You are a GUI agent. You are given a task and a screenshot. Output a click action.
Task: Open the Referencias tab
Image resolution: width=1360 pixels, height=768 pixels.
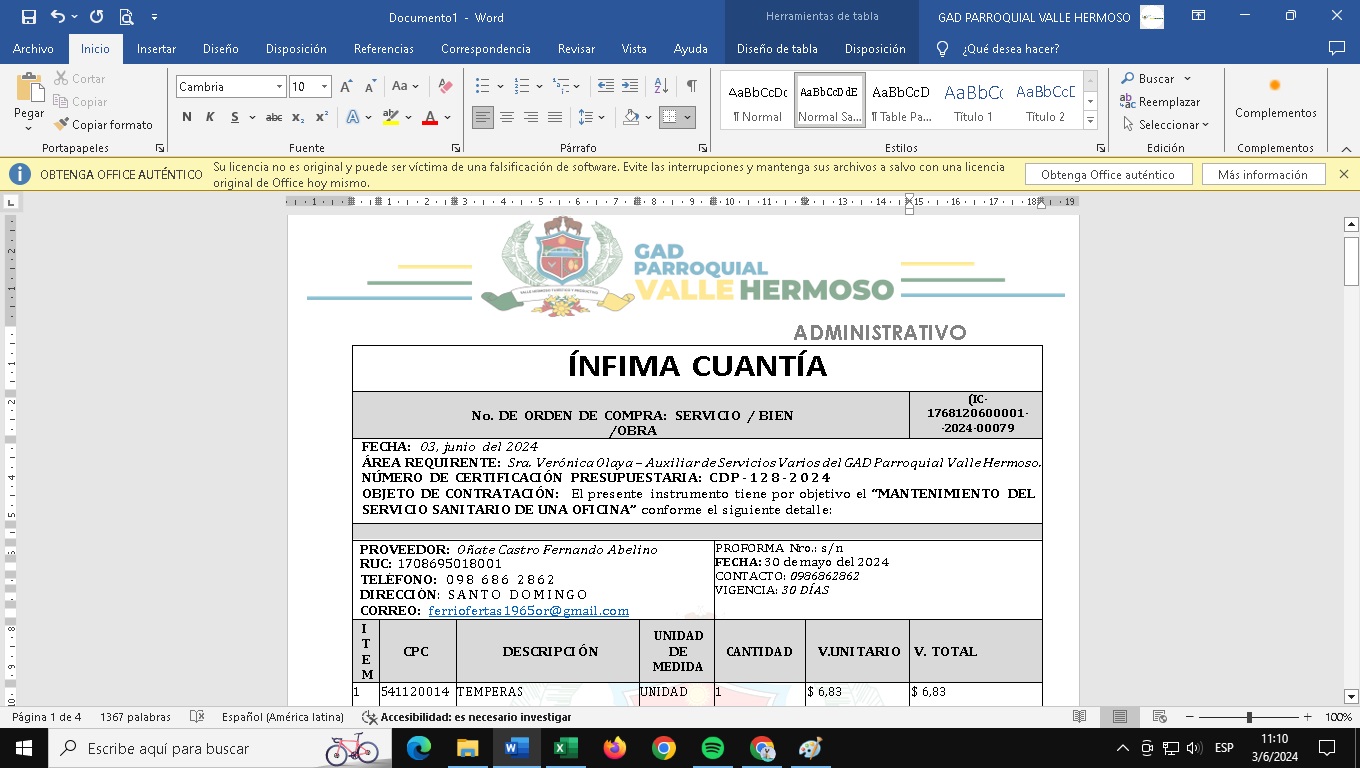[383, 49]
